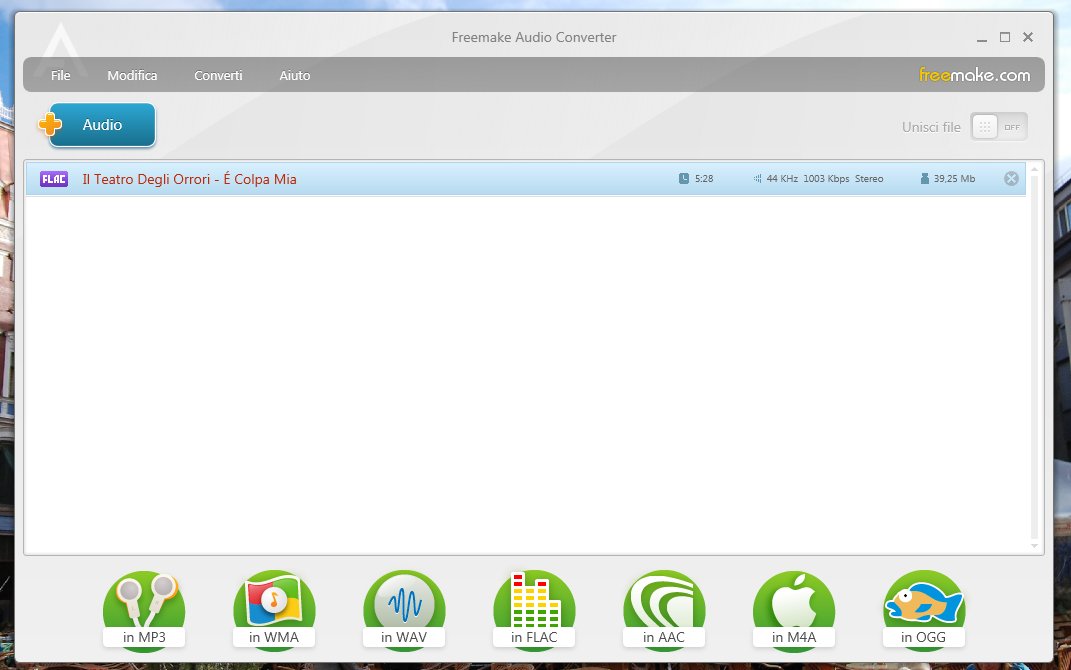Viewport: 1071px width, 670px height.
Task: Minimize the Freemake Audio Converter window
Action: tap(982, 38)
